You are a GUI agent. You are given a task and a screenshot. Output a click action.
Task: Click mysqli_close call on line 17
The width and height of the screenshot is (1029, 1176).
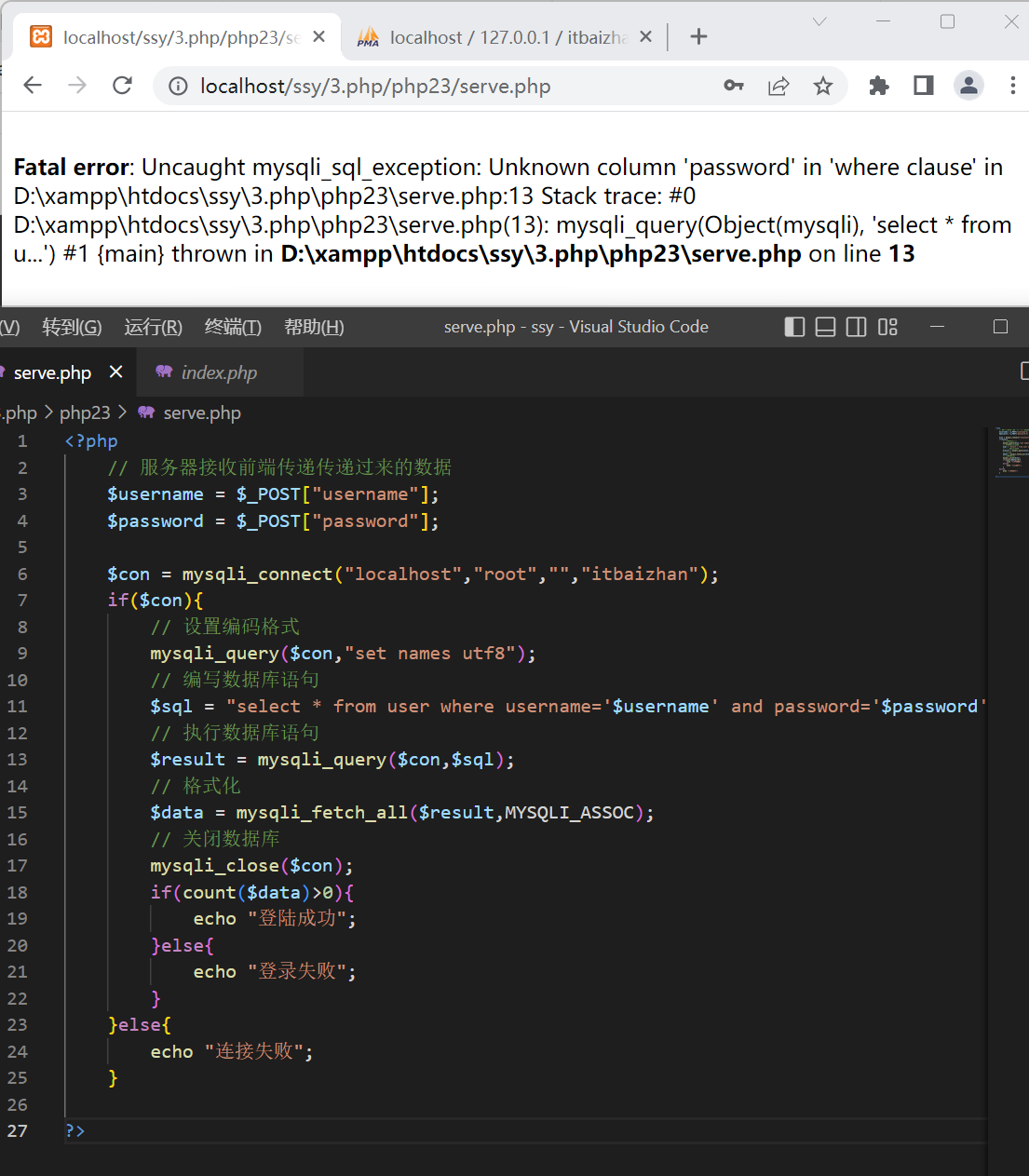[x=215, y=866]
